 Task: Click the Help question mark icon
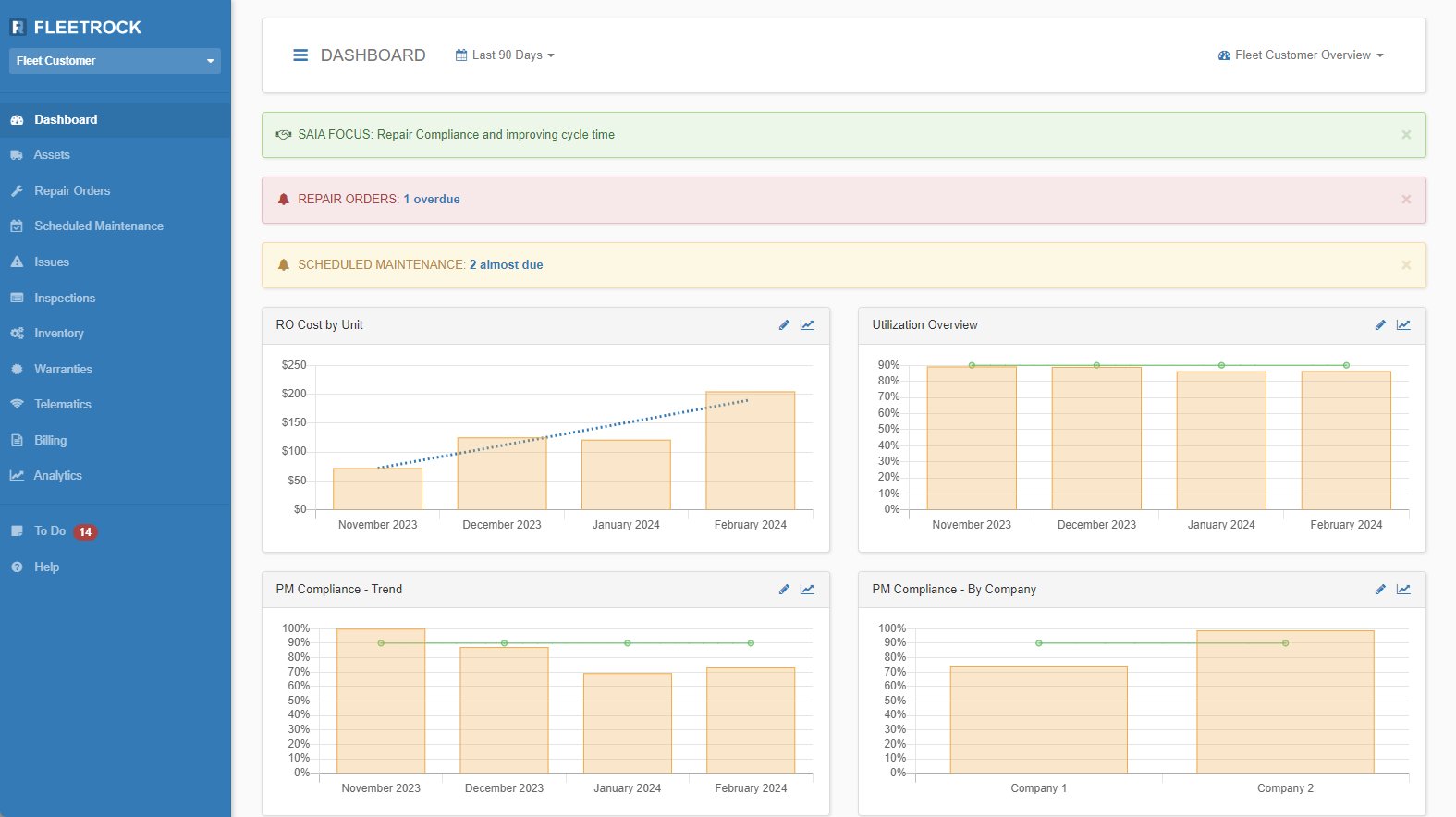(x=17, y=567)
